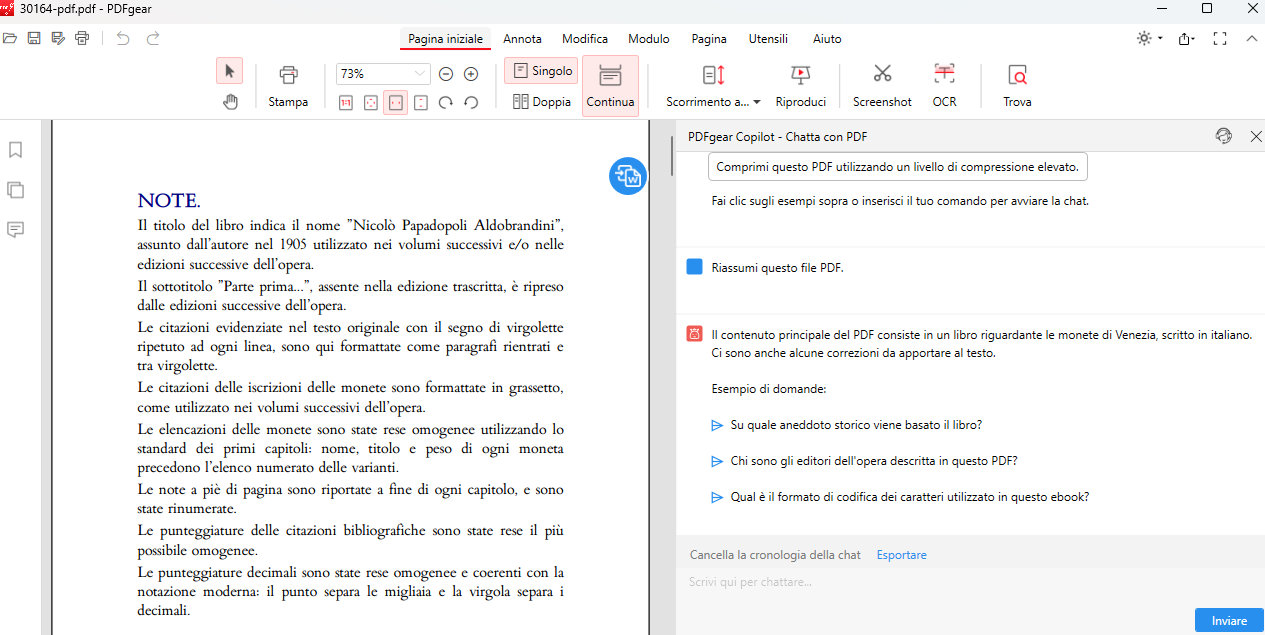Collapse the ribbon with the chevron
Screen dimensions: 1265x635
click(x=1251, y=39)
